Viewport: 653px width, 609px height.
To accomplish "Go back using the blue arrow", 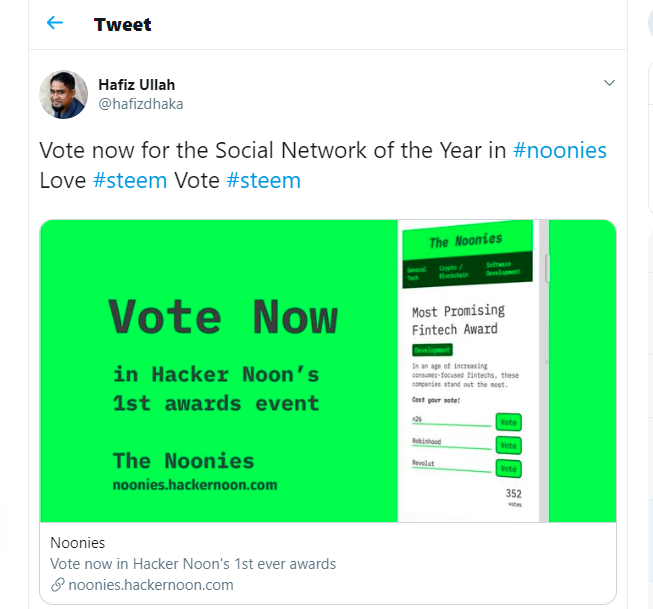I will pyautogui.click(x=55, y=22).
